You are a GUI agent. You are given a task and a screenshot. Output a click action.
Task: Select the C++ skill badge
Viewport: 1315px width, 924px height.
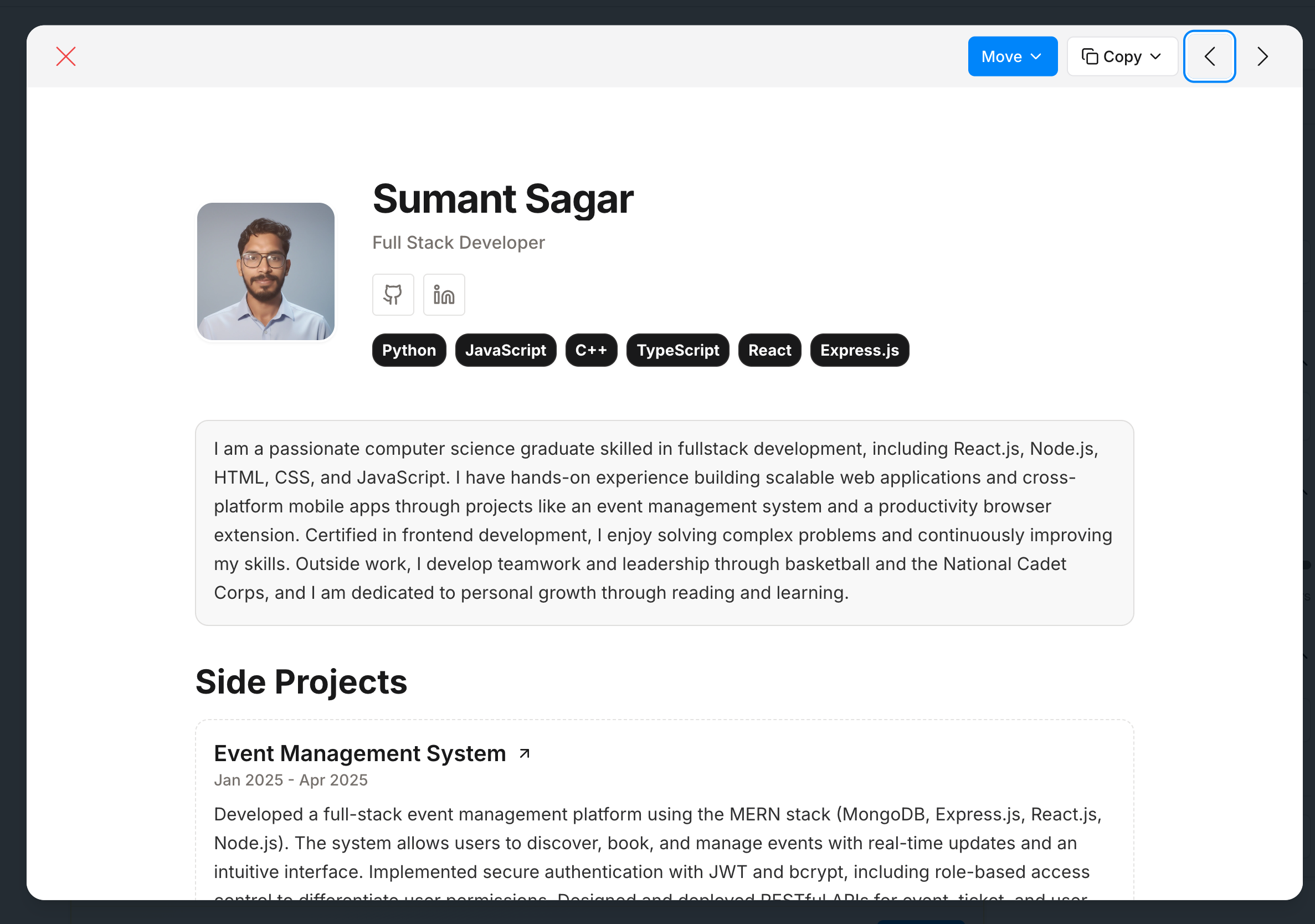pos(591,350)
